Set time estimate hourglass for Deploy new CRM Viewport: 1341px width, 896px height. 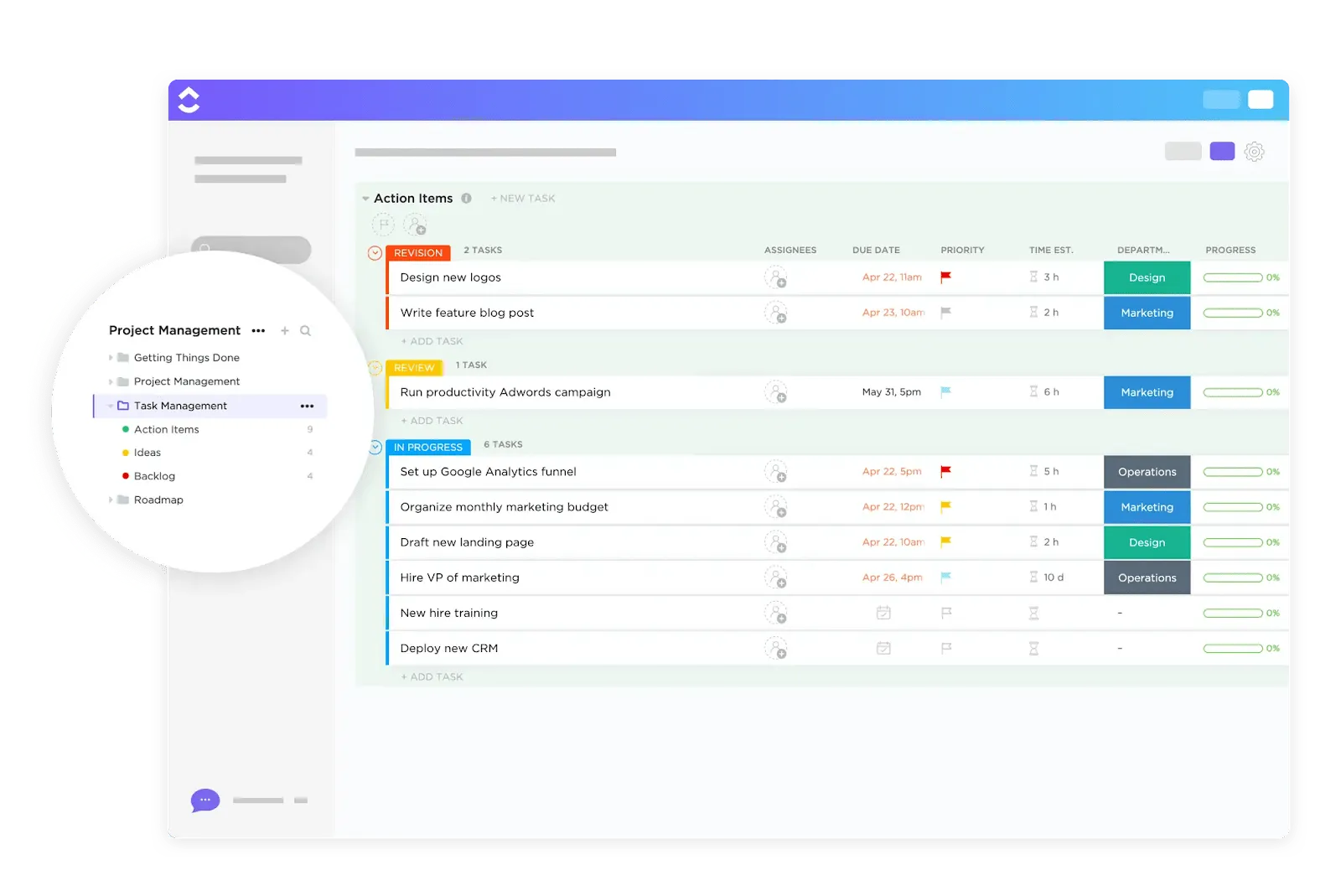point(1033,648)
